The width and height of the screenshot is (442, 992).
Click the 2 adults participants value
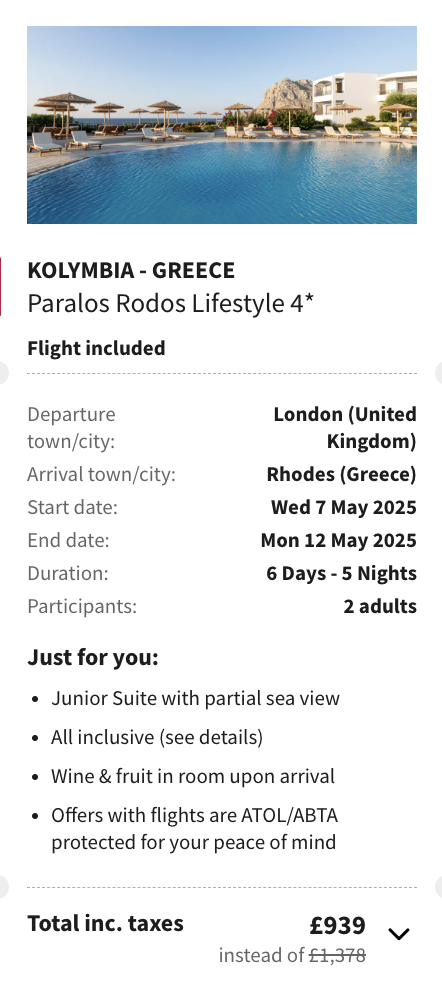click(x=380, y=606)
